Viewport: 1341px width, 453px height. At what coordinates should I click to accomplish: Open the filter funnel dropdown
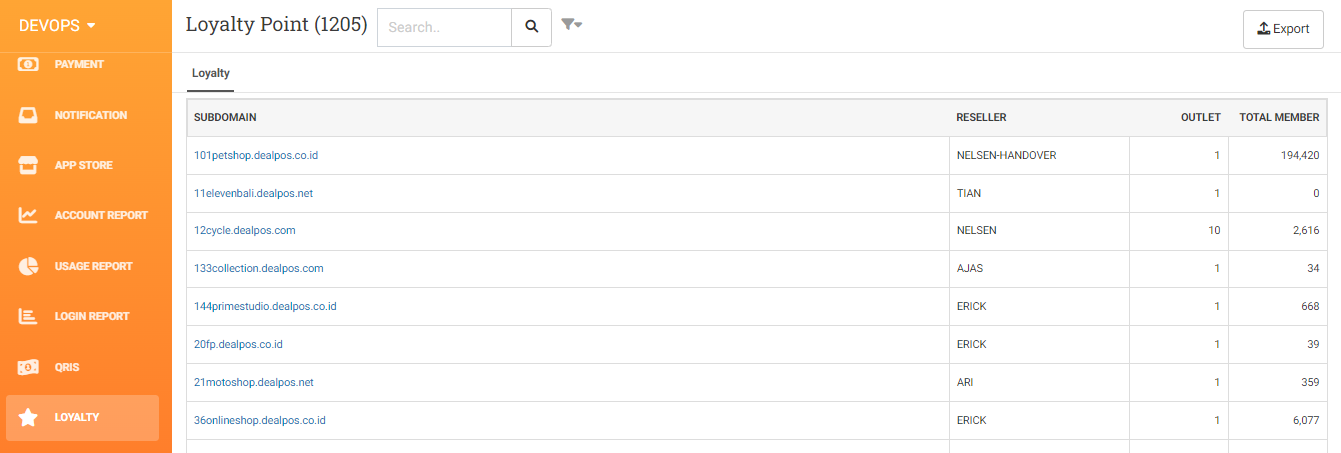point(571,25)
